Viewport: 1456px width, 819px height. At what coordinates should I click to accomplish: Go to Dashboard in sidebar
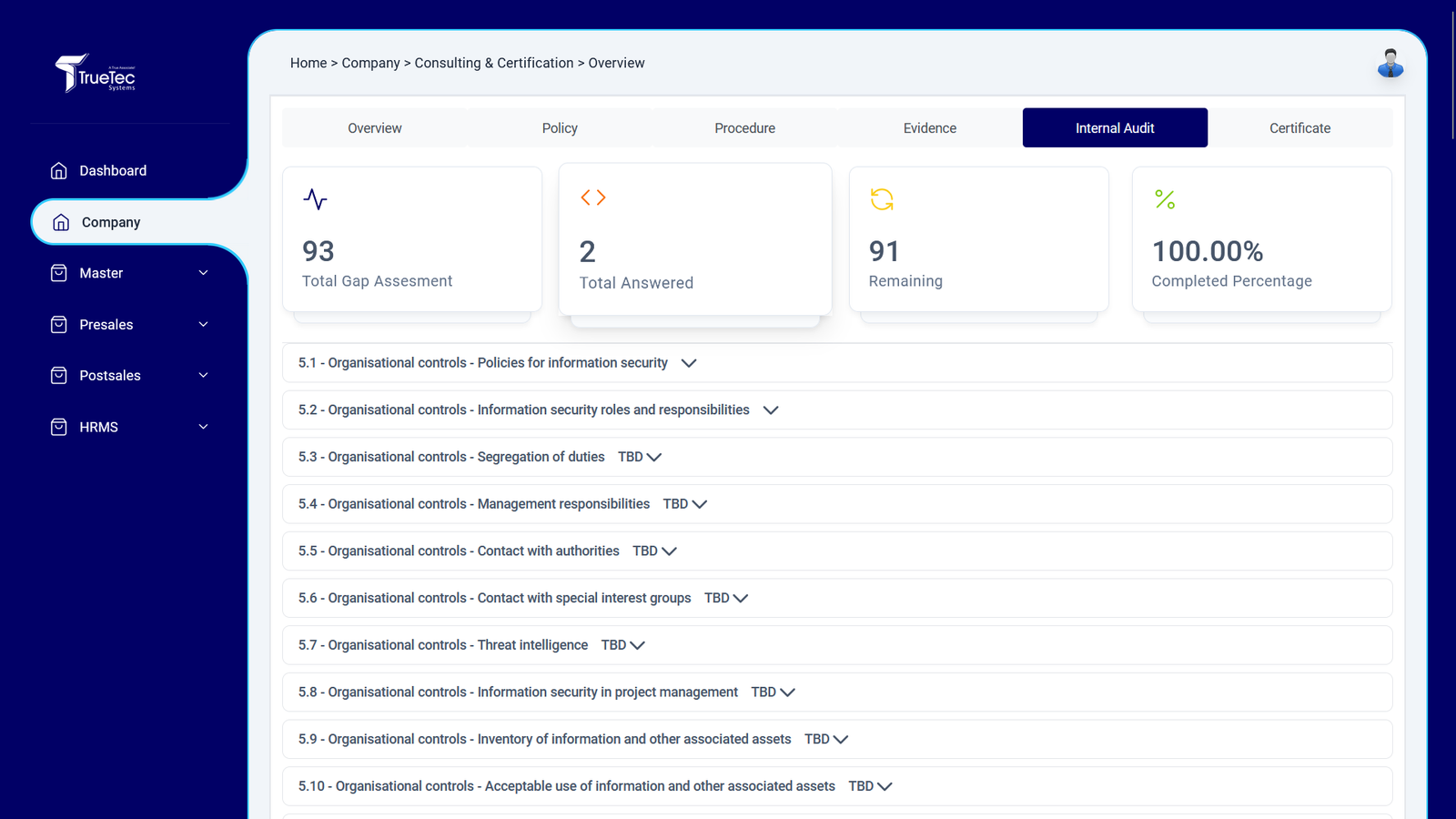pyautogui.click(x=113, y=171)
